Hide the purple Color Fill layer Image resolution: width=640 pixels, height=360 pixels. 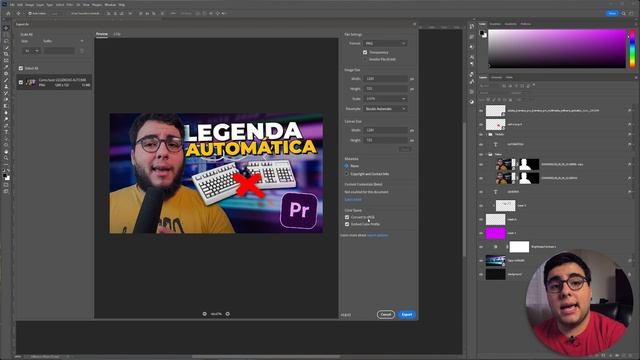(481, 233)
